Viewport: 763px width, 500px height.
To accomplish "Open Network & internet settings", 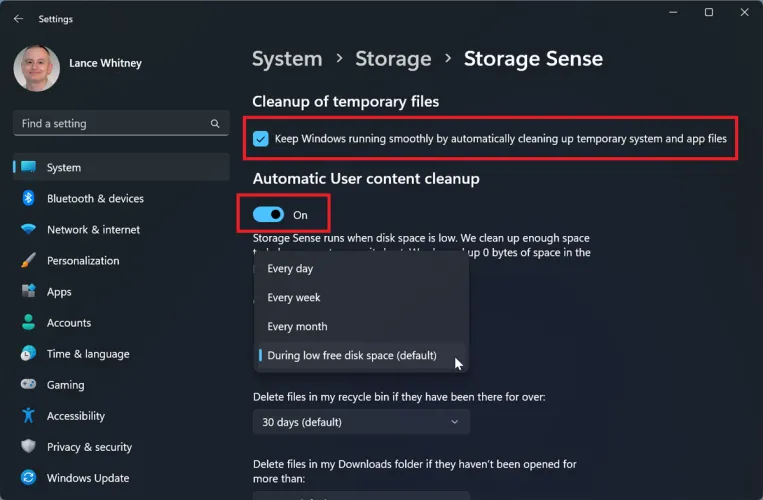I will [x=93, y=230].
